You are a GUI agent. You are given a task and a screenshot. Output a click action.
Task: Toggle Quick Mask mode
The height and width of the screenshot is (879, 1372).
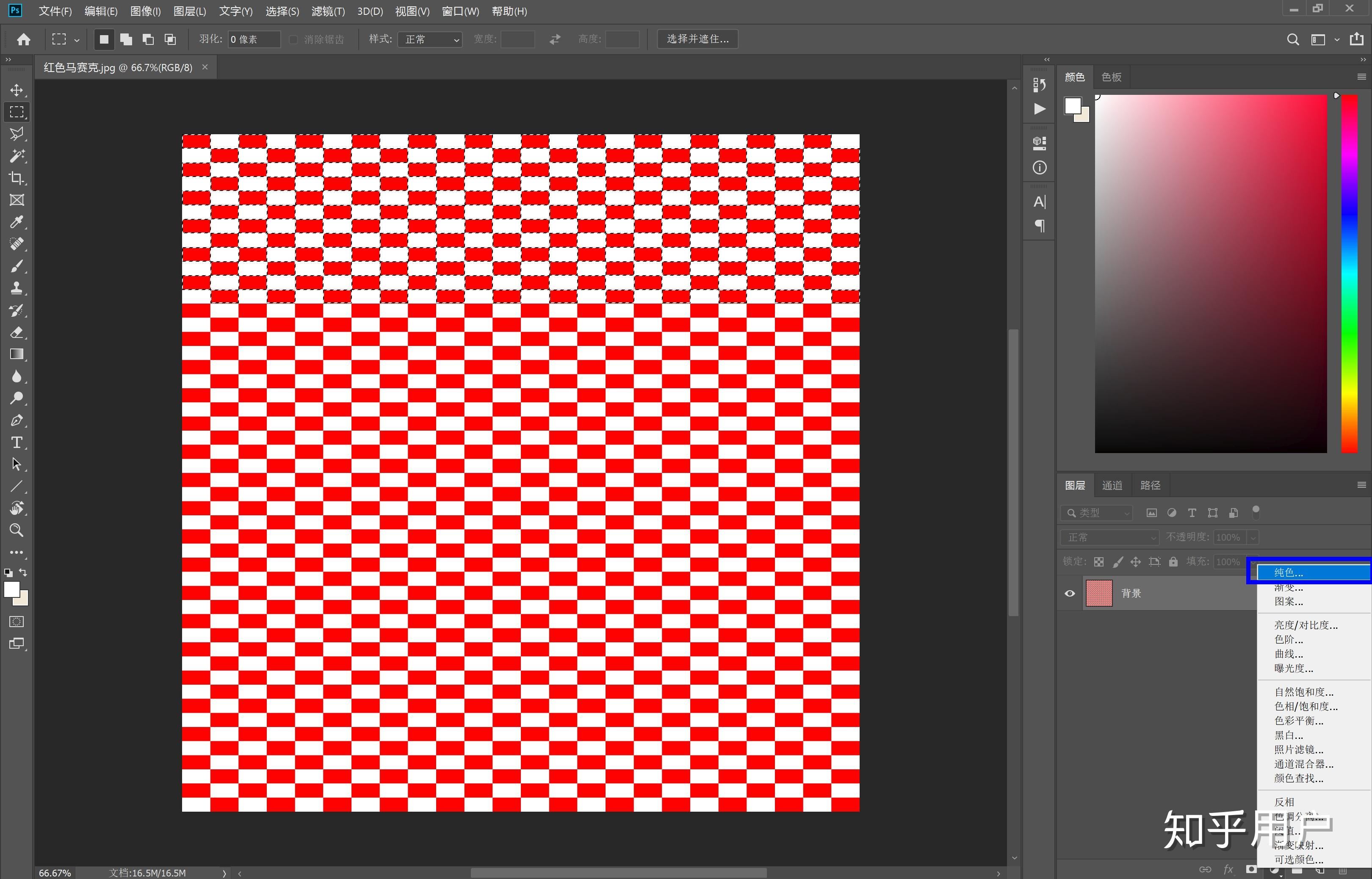point(17,621)
